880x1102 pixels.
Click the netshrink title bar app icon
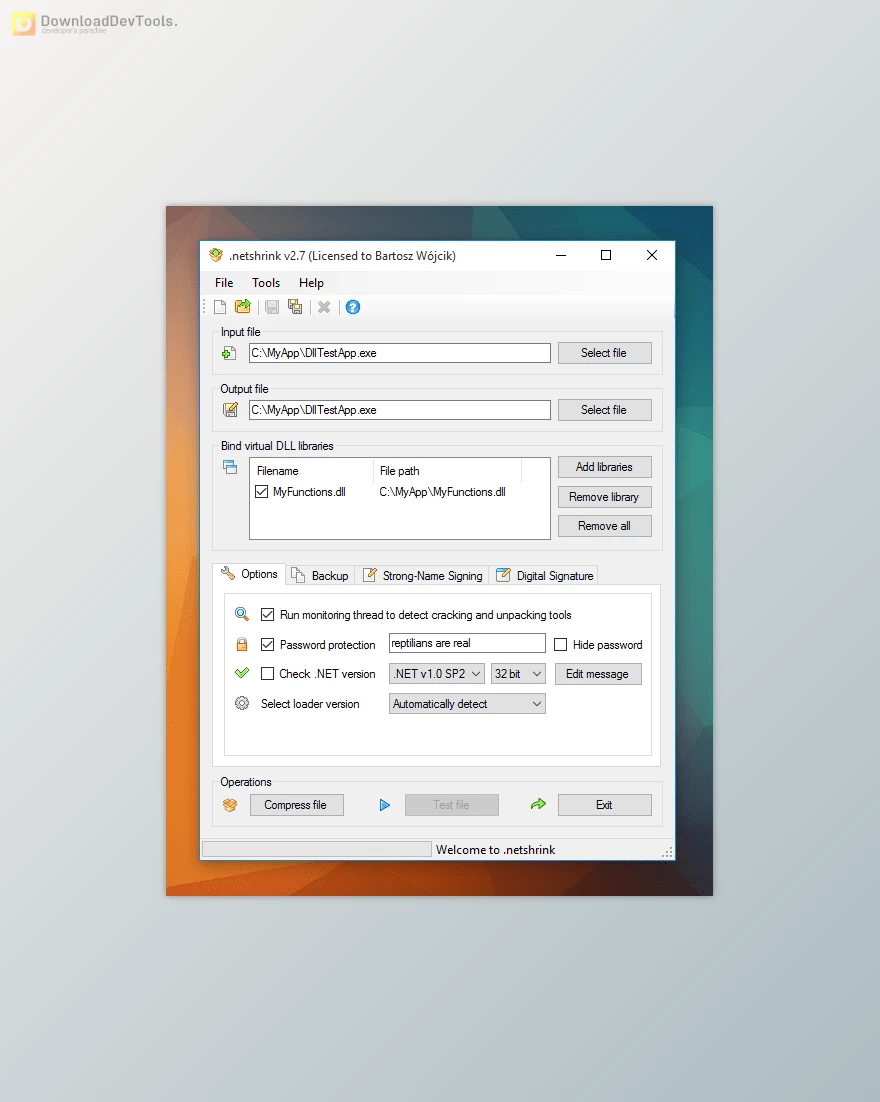pyautogui.click(x=216, y=255)
